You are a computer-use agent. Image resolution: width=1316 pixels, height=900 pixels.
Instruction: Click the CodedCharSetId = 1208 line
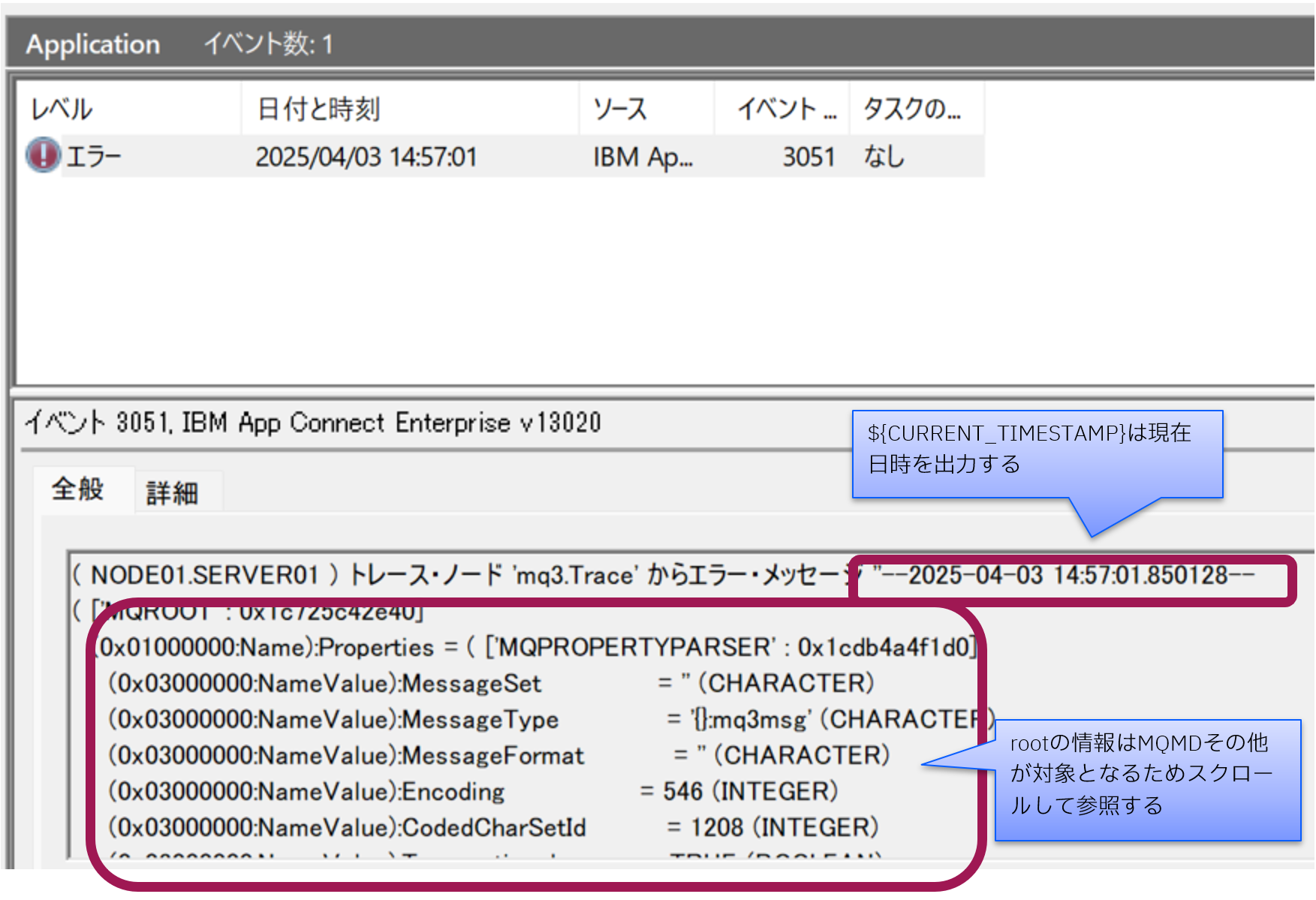pos(494,827)
